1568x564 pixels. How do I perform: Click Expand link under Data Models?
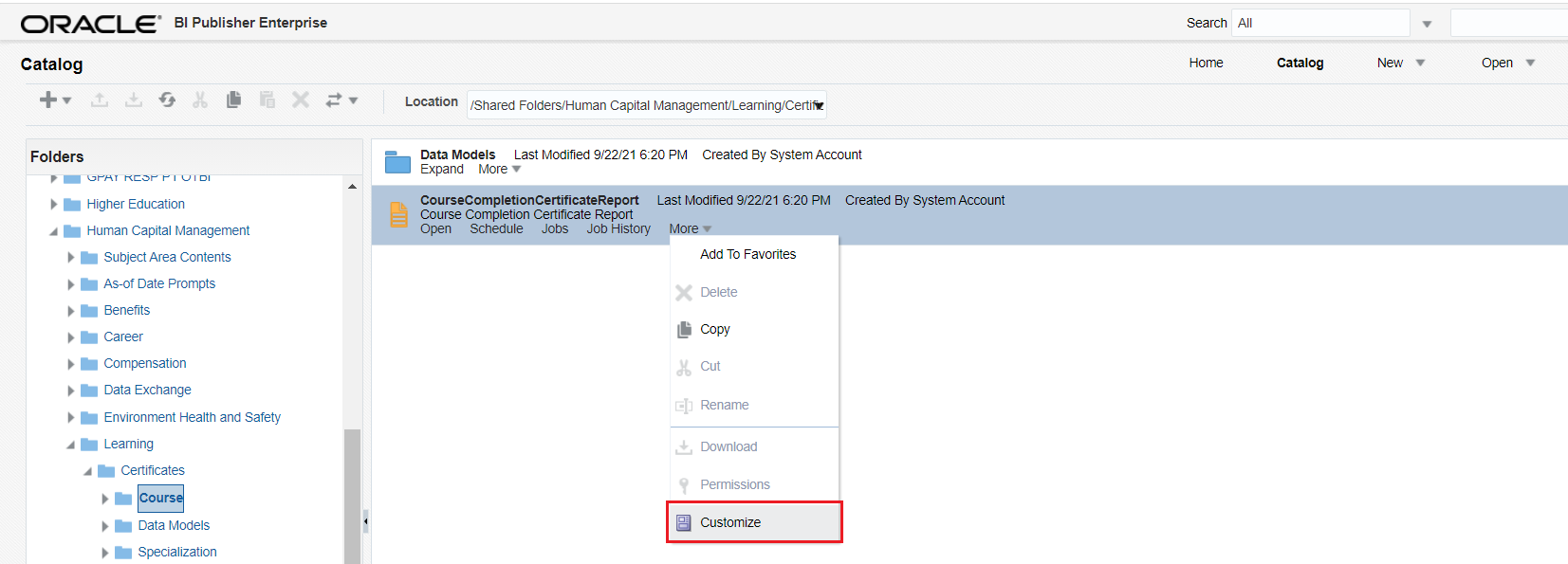coord(442,169)
